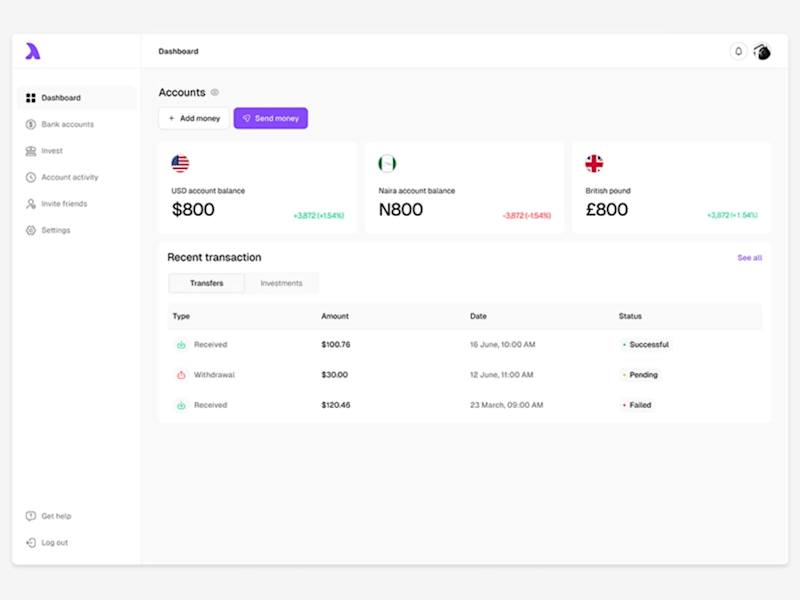Click the 12 June, 11:00 AM date
This screenshot has width=800, height=600.
pyautogui.click(x=502, y=374)
